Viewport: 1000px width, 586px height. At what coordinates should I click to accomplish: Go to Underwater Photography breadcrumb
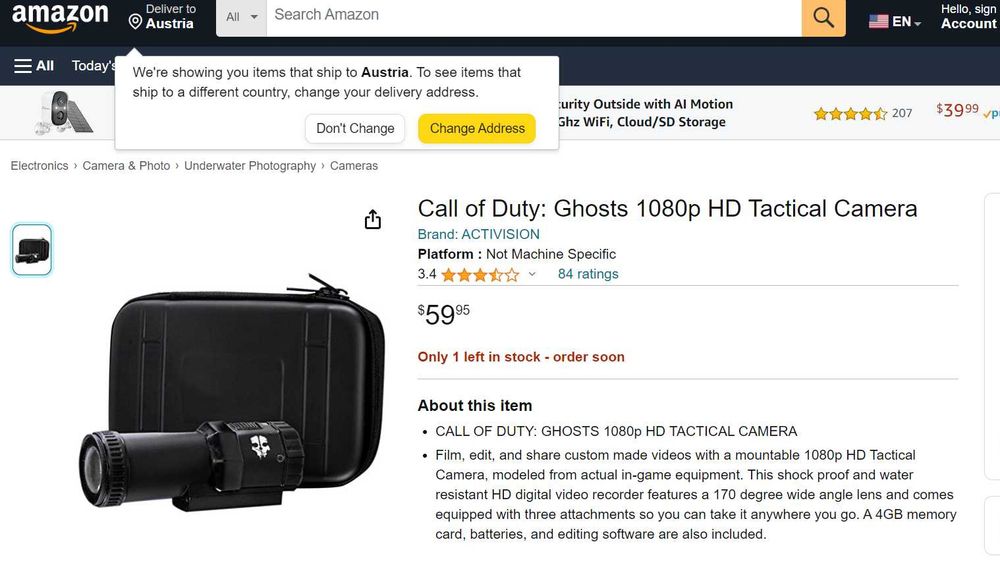coord(250,166)
